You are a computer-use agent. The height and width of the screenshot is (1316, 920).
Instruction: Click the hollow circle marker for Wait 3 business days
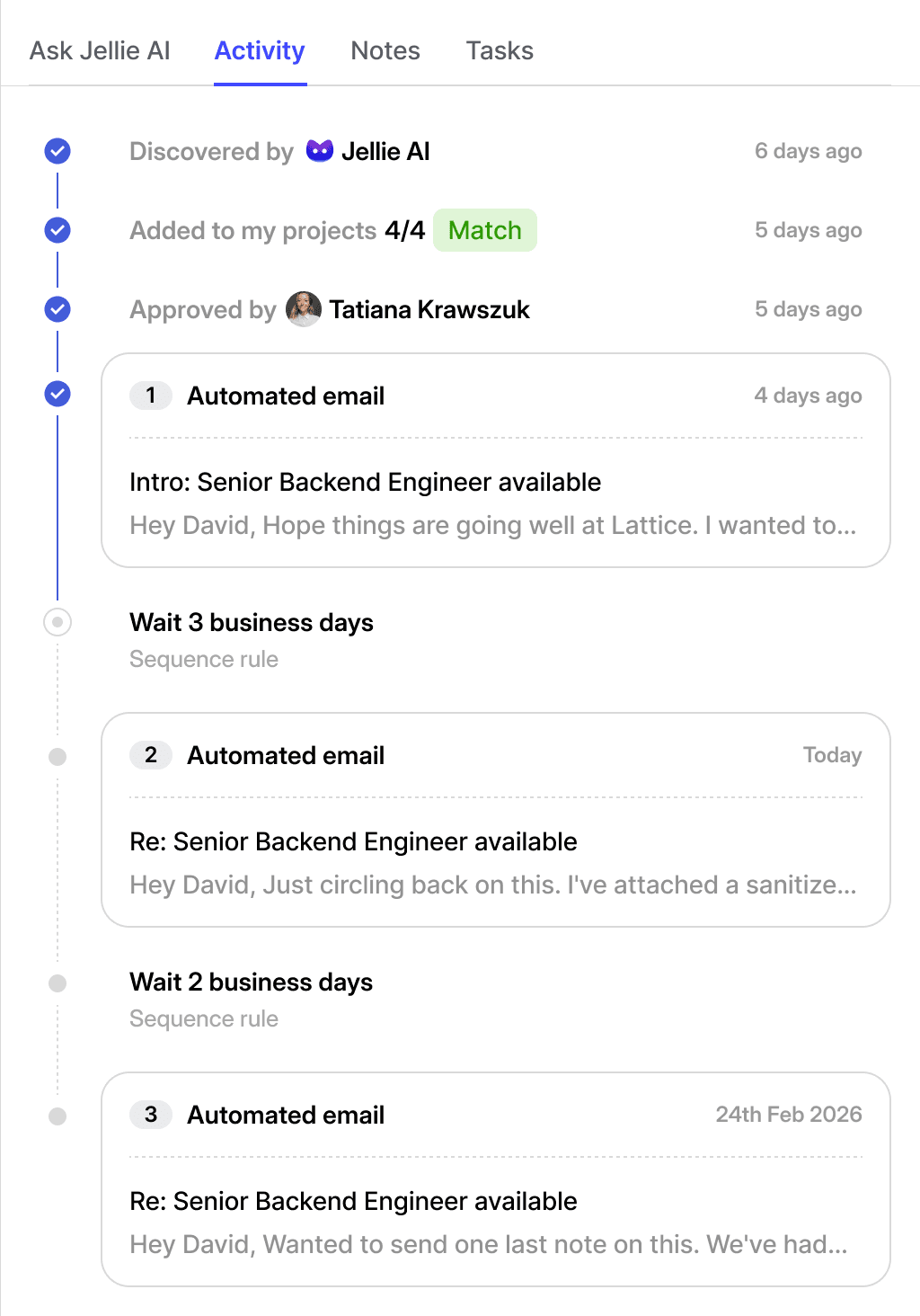(x=57, y=622)
